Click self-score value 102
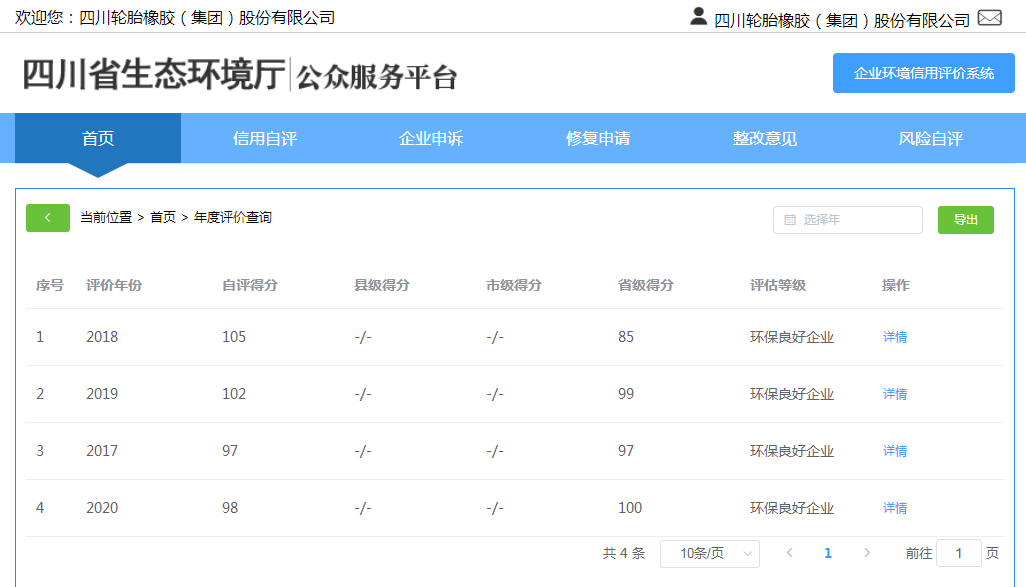 pos(234,394)
